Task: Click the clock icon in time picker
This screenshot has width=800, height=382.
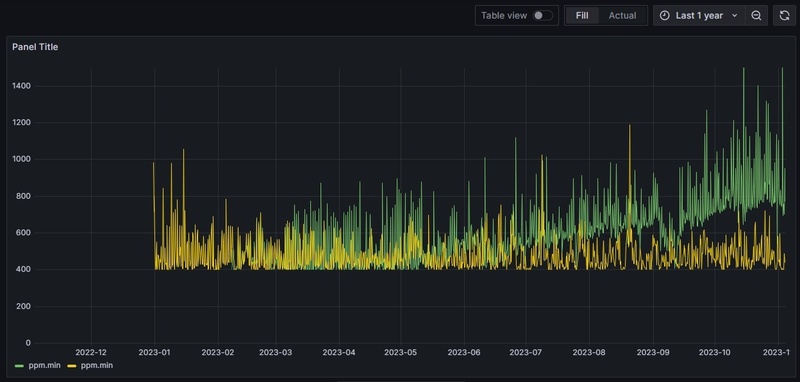Action: coord(664,15)
